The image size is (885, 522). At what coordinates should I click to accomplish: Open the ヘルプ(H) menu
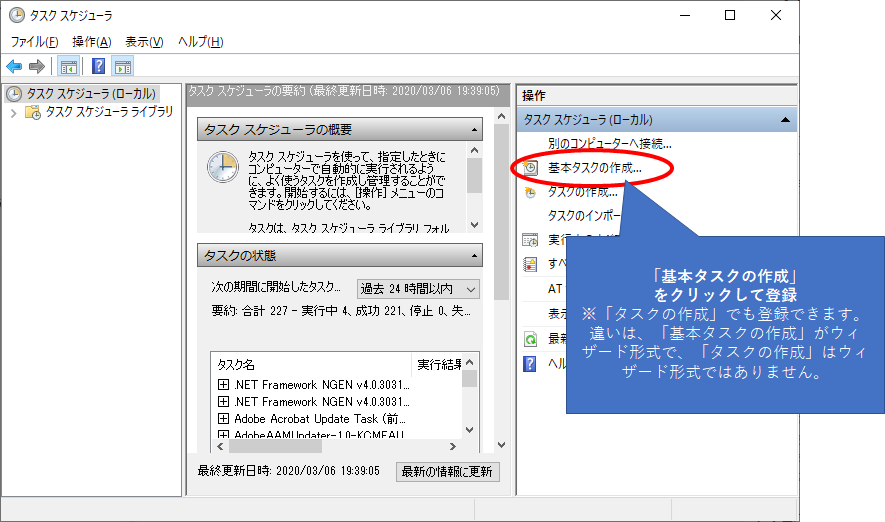[x=200, y=42]
